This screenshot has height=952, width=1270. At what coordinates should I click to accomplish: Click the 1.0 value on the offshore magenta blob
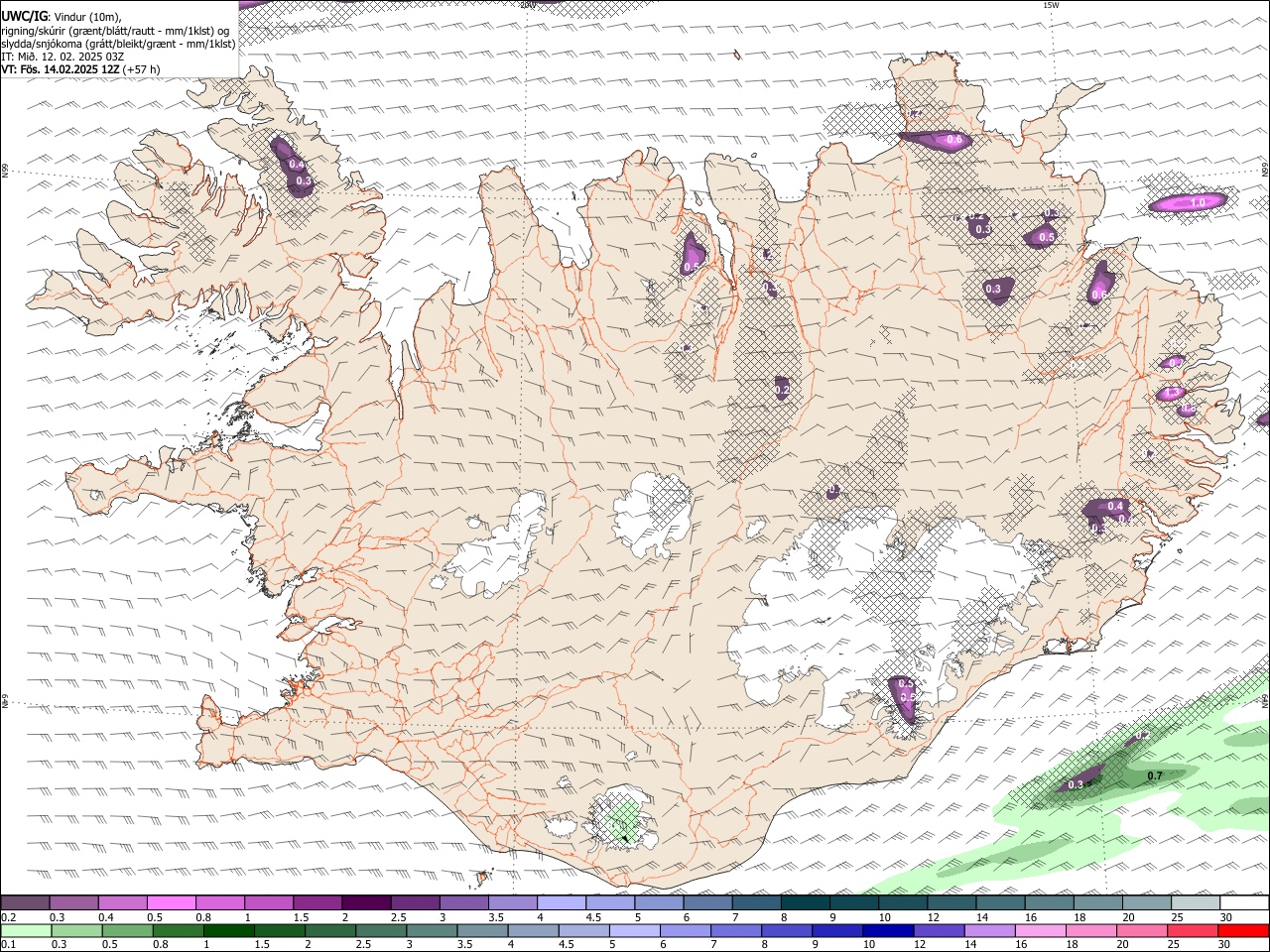coord(1198,202)
